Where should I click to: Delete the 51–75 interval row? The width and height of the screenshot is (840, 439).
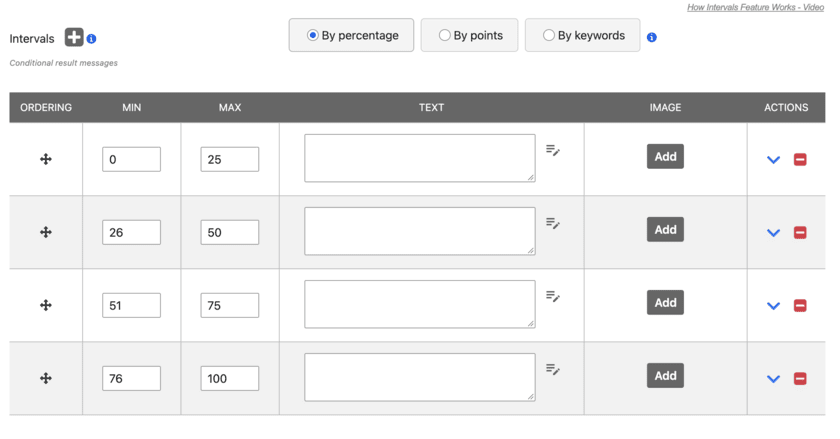800,306
